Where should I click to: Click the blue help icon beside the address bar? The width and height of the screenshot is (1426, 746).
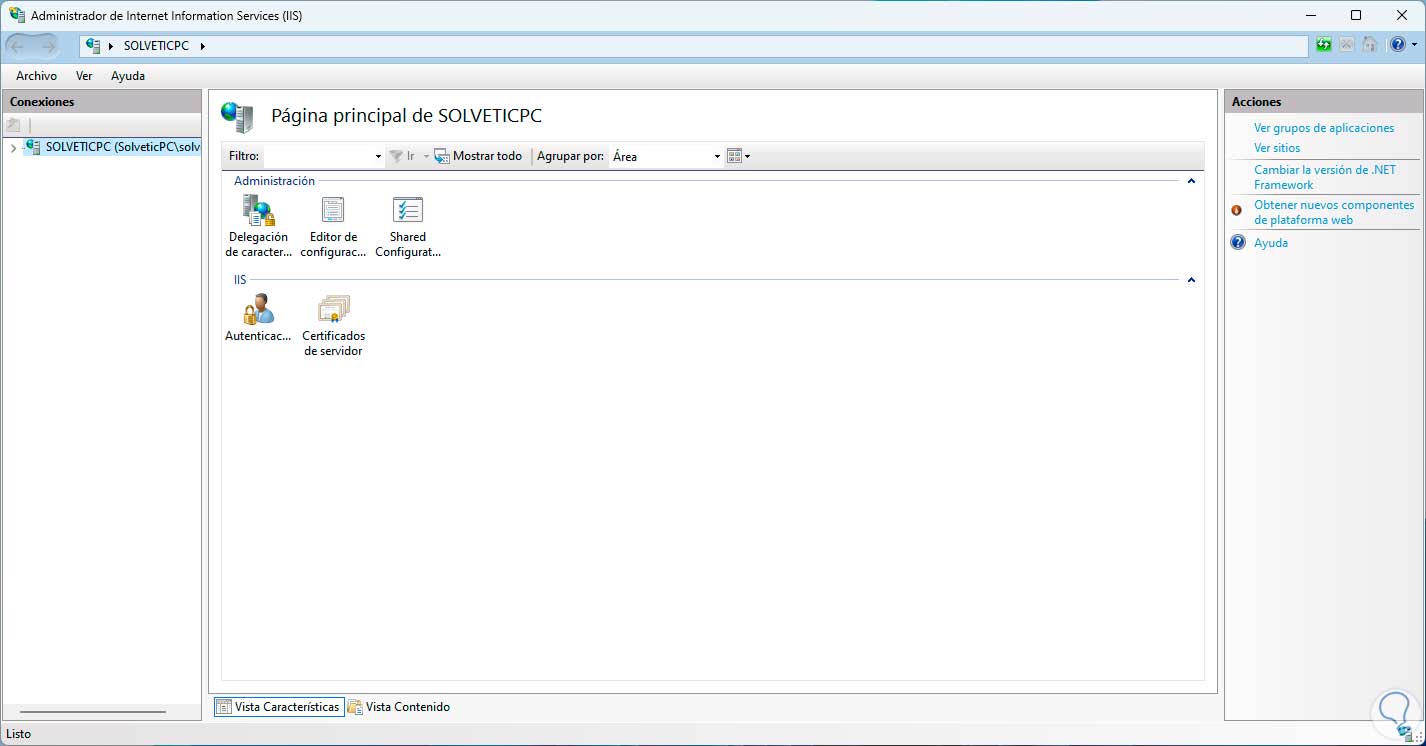pos(1397,45)
